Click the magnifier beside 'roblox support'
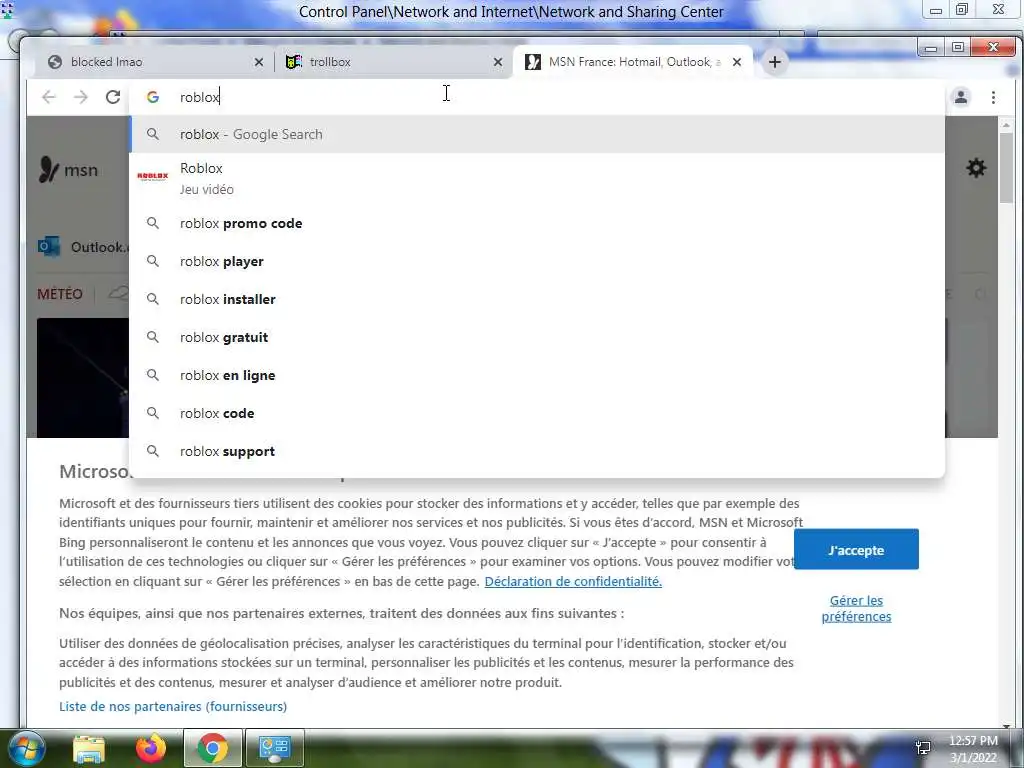The height and width of the screenshot is (768, 1024). [x=153, y=451]
